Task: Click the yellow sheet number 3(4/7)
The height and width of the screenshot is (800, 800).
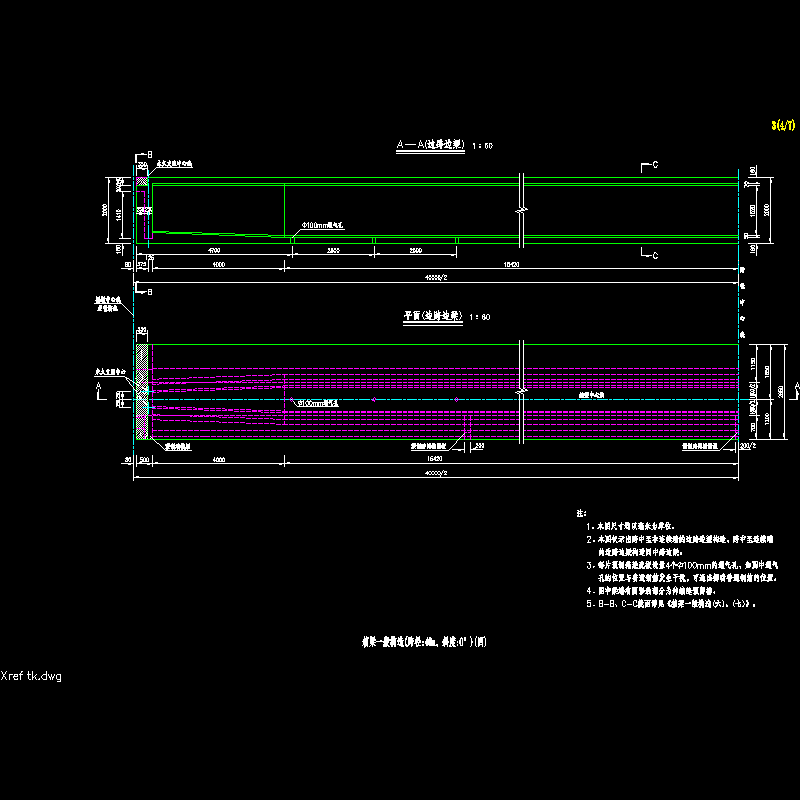Action: (783, 125)
